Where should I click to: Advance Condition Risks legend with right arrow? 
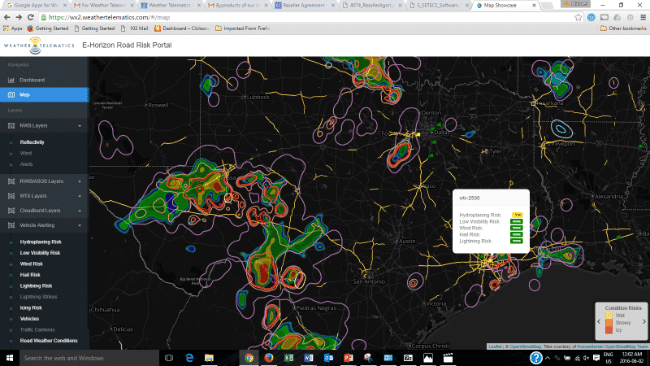(644, 322)
